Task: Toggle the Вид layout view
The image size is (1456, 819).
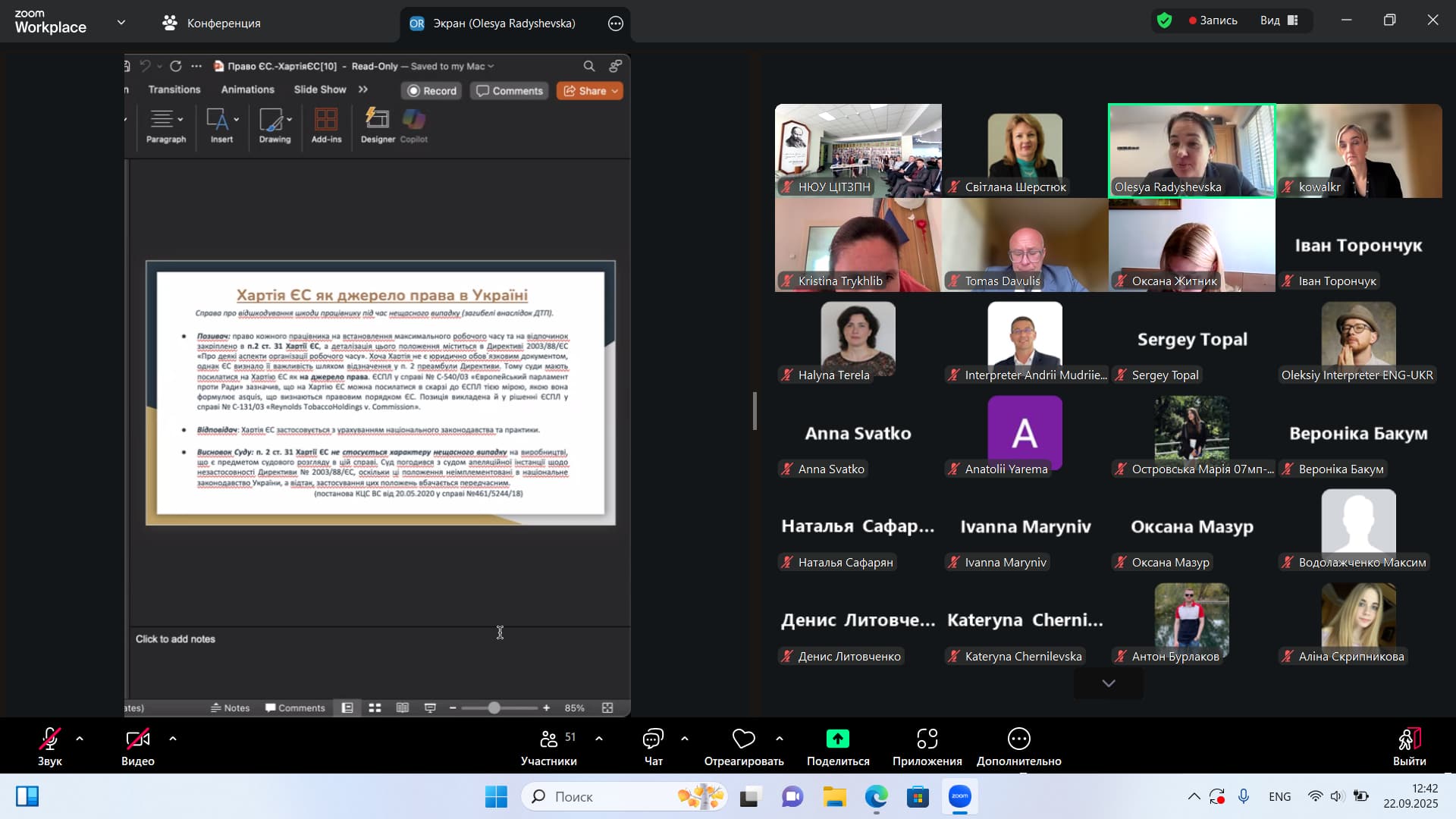Action: point(1279,20)
